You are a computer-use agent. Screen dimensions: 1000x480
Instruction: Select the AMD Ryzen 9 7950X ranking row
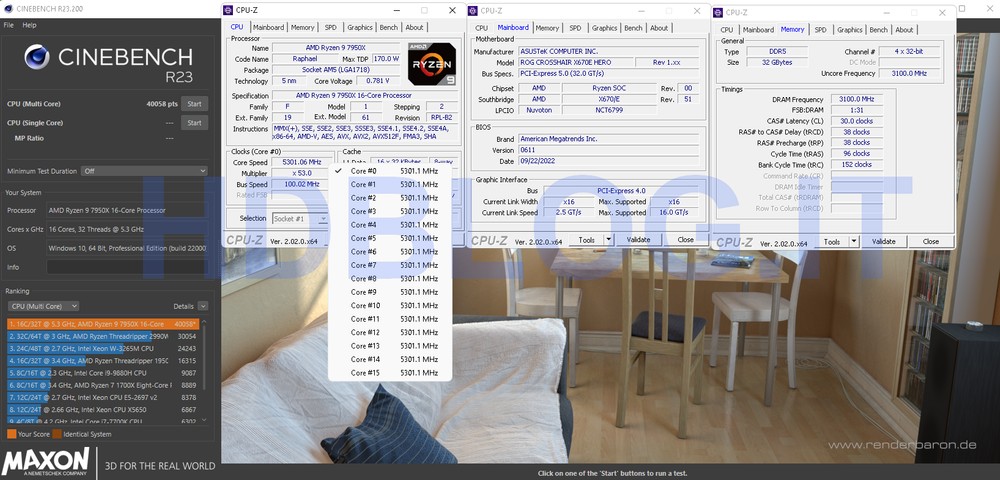pyautogui.click(x=103, y=324)
